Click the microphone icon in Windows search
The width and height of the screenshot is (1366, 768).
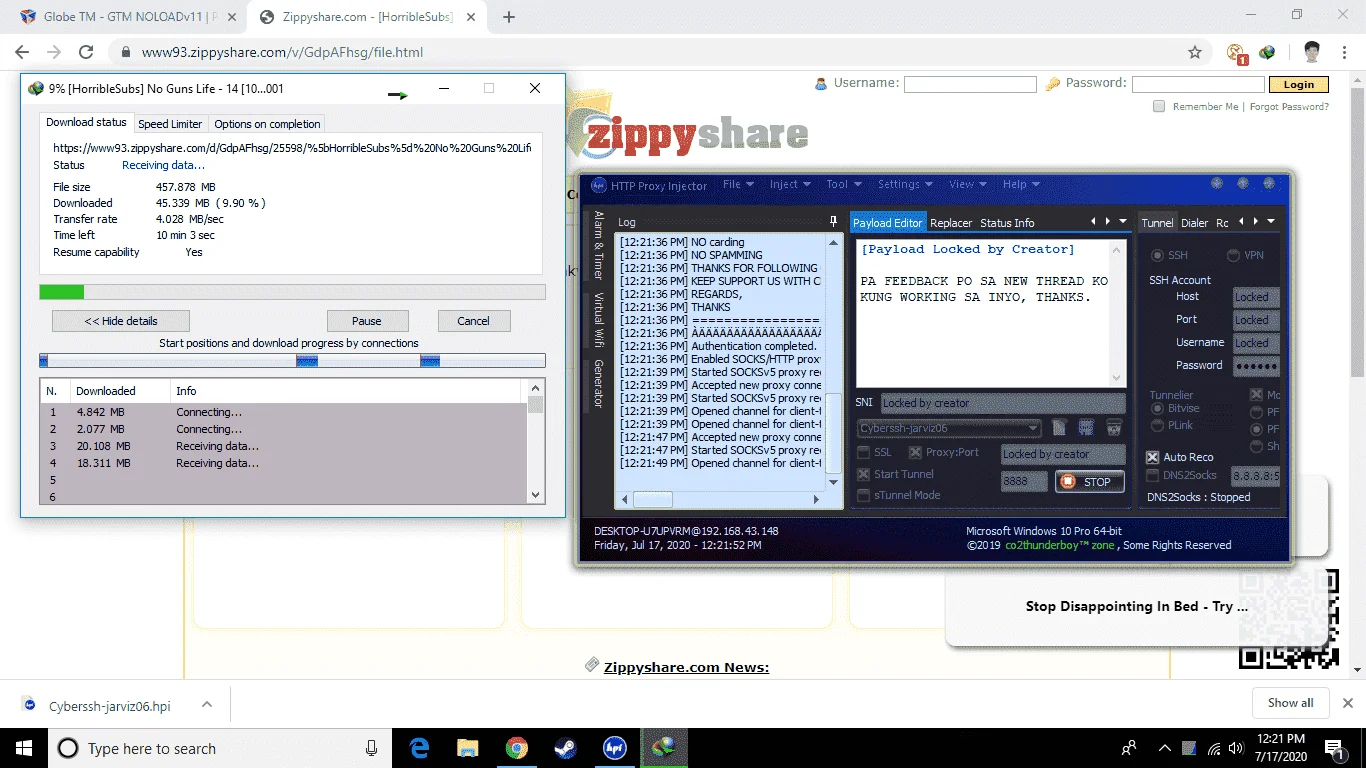371,748
